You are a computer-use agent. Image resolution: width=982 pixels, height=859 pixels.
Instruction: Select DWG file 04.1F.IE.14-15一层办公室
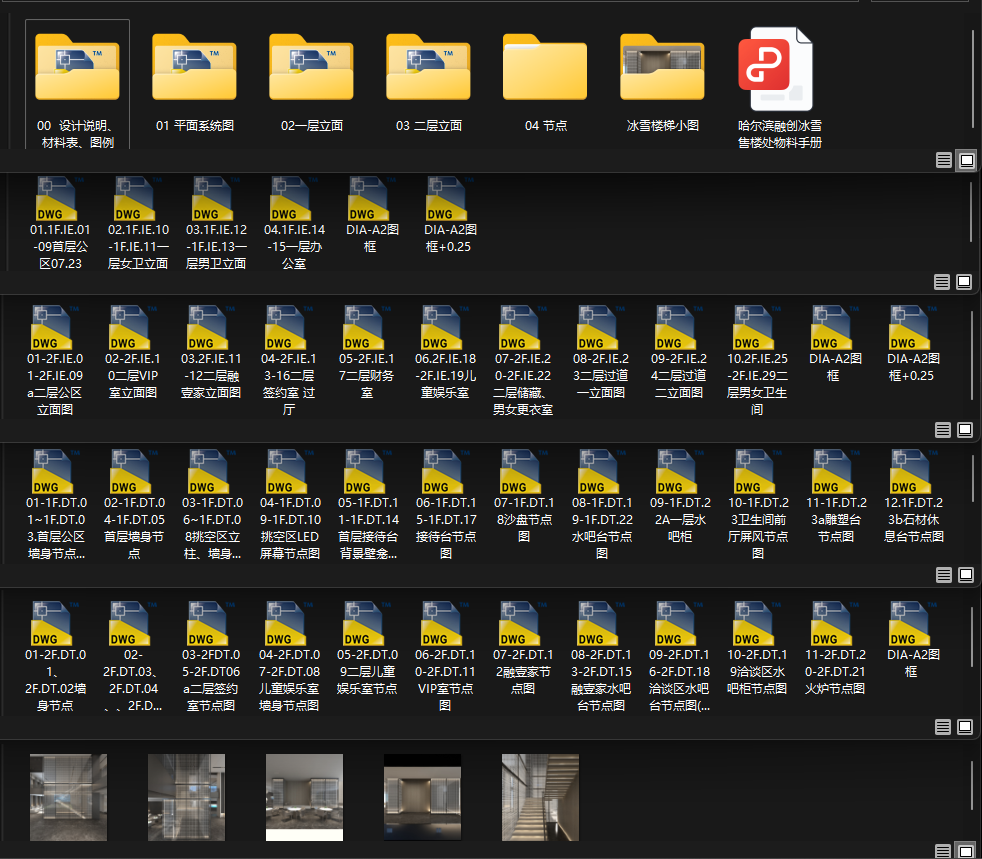[x=294, y=224]
